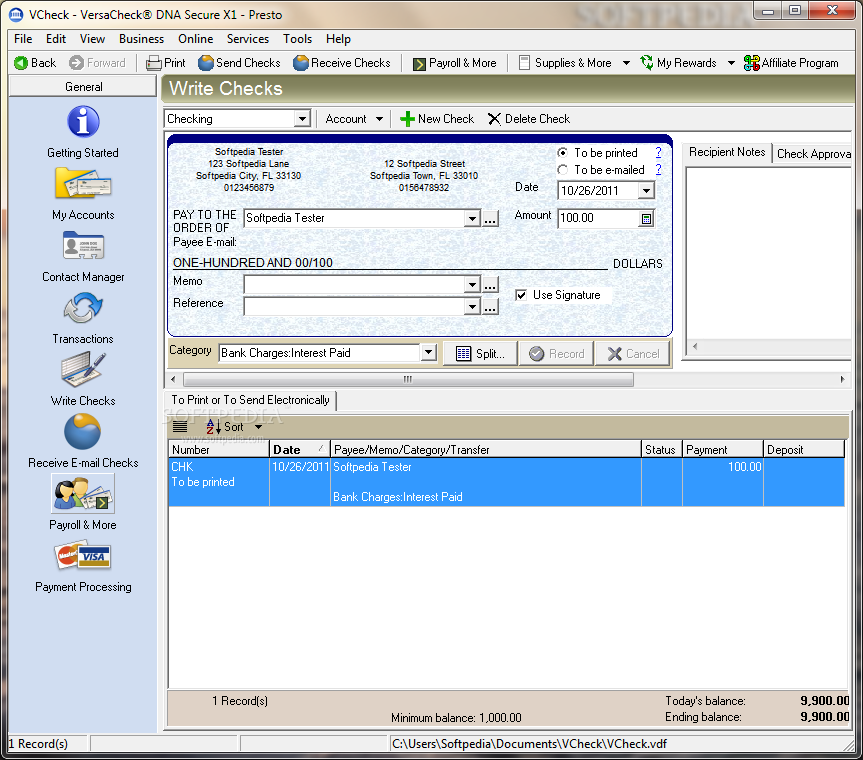Expand the Category dropdown arrow
Screen dimensions: 863x760
(428, 353)
